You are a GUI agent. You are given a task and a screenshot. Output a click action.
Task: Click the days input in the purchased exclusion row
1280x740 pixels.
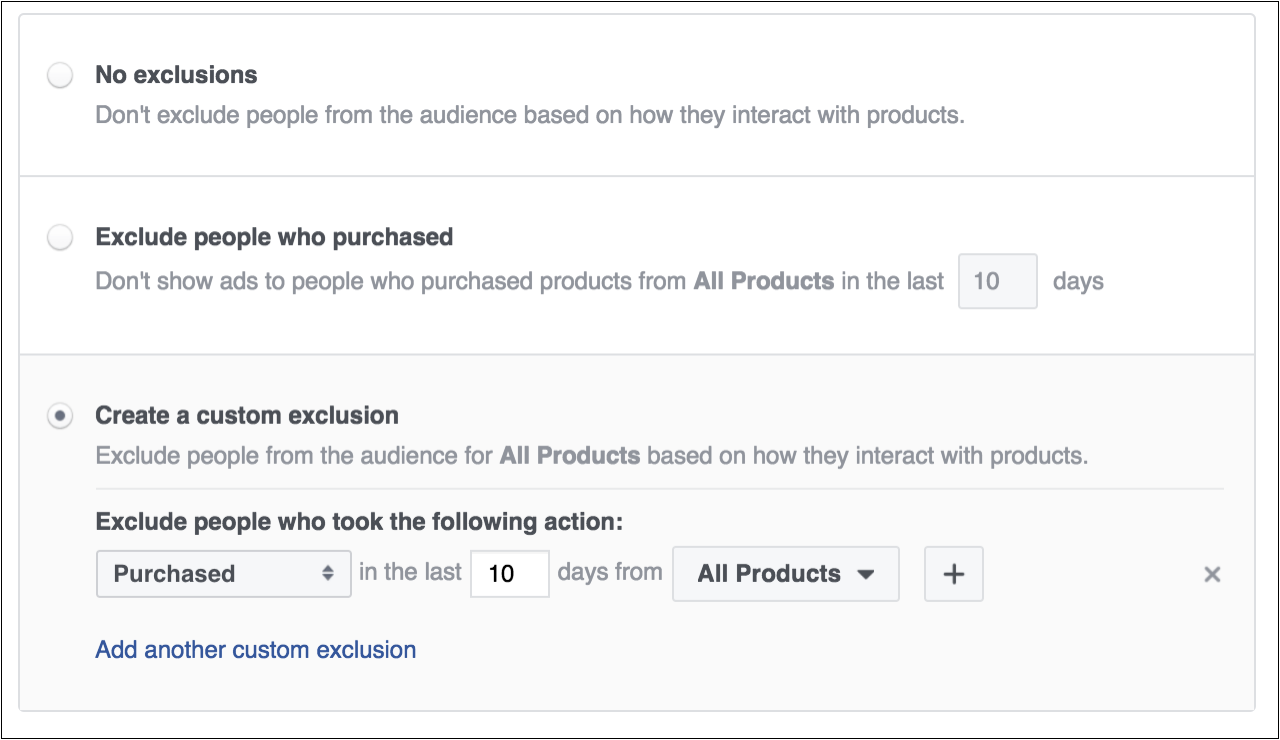click(997, 281)
